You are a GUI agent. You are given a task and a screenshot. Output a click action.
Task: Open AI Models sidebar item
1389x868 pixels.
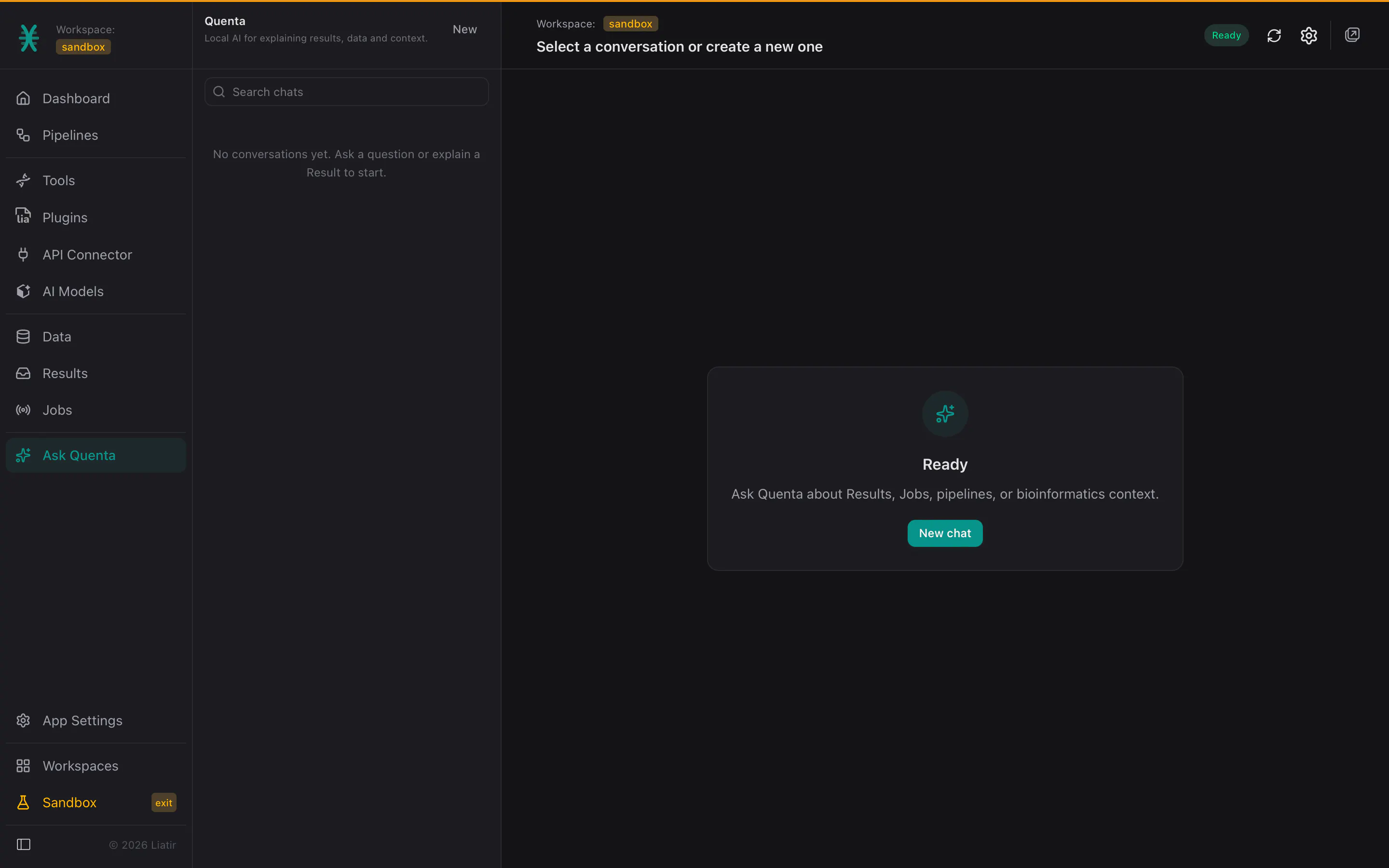95,291
